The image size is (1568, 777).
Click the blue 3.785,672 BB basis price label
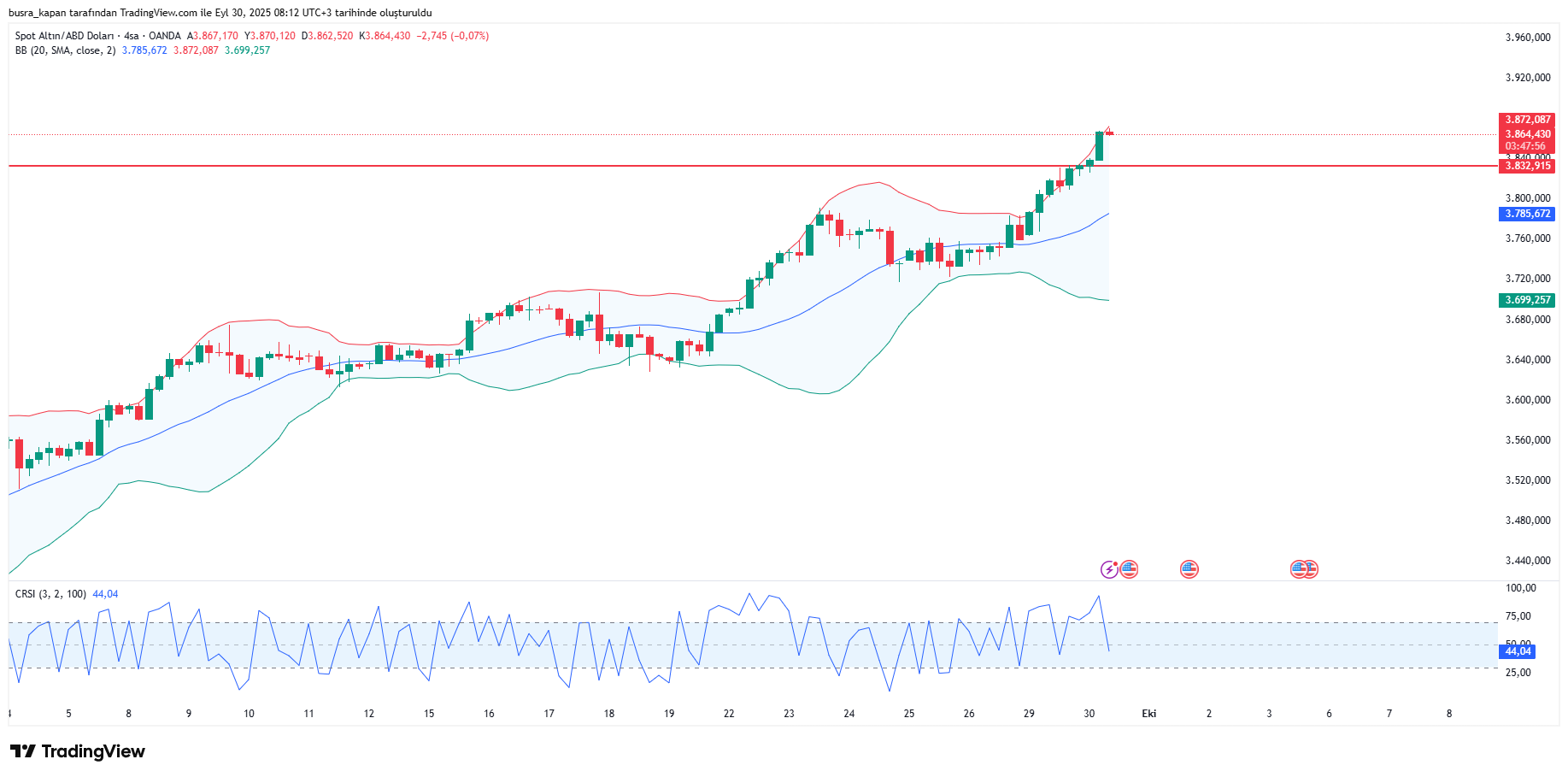pos(1527,215)
